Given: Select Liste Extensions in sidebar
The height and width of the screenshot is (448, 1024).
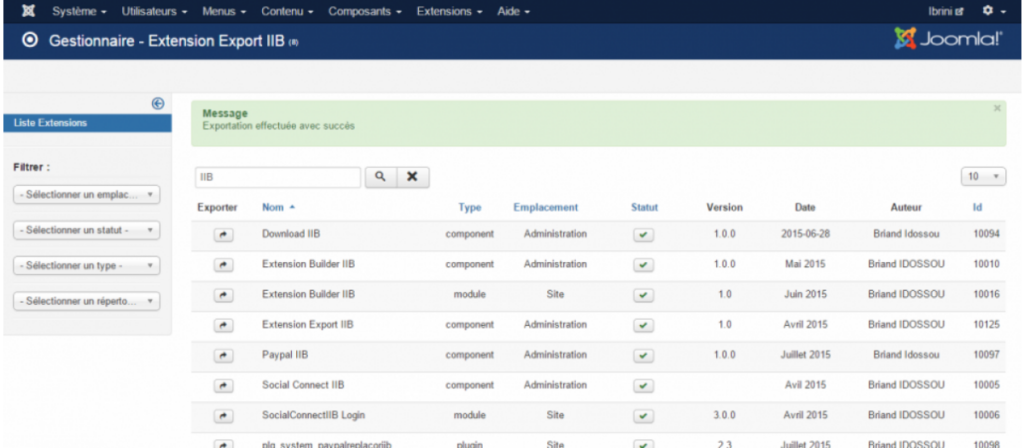Looking at the screenshot, I should point(88,123).
